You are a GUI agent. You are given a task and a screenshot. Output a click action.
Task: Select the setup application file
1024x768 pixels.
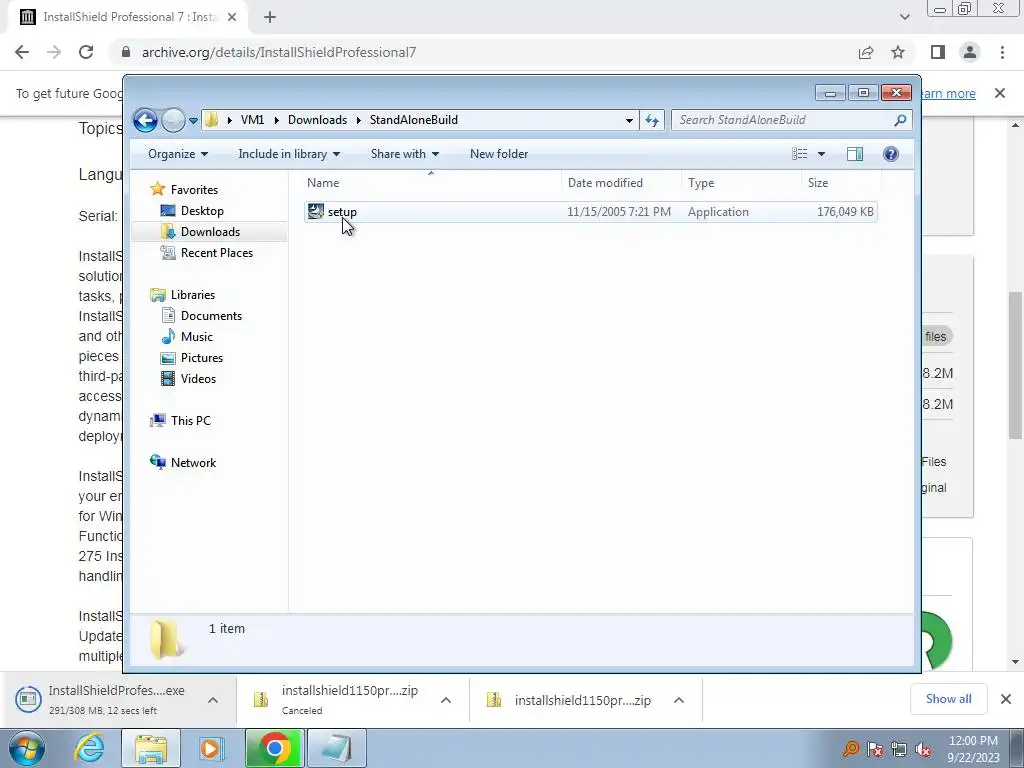(591, 212)
